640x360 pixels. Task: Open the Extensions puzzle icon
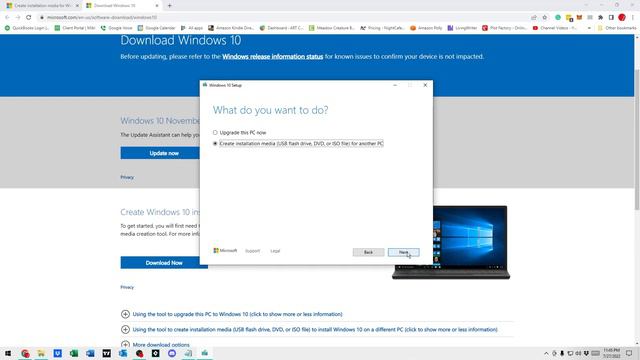[x=600, y=18]
